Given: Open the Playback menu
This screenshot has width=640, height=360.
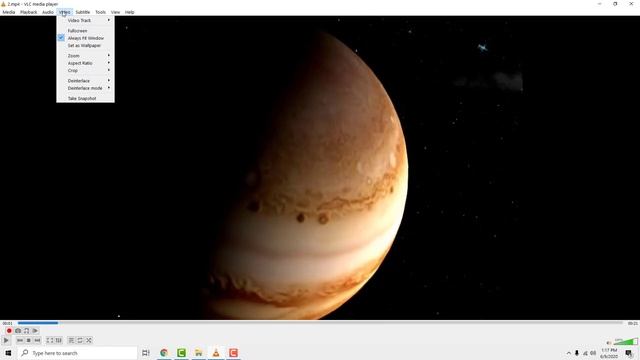Looking at the screenshot, I should (29, 12).
